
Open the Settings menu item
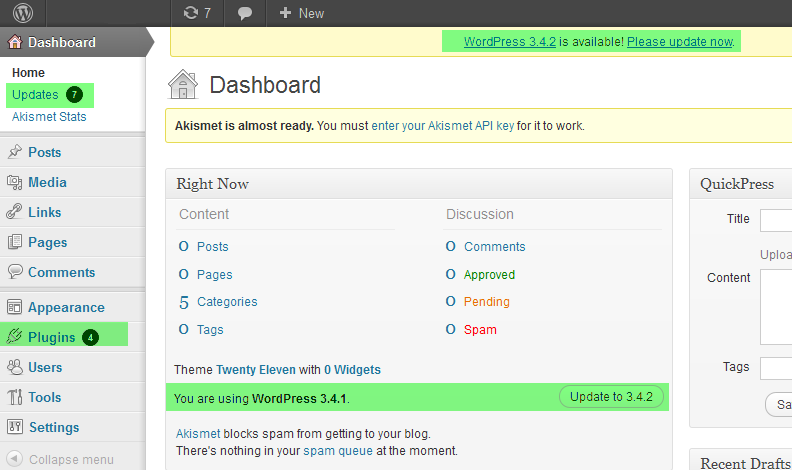(53, 427)
